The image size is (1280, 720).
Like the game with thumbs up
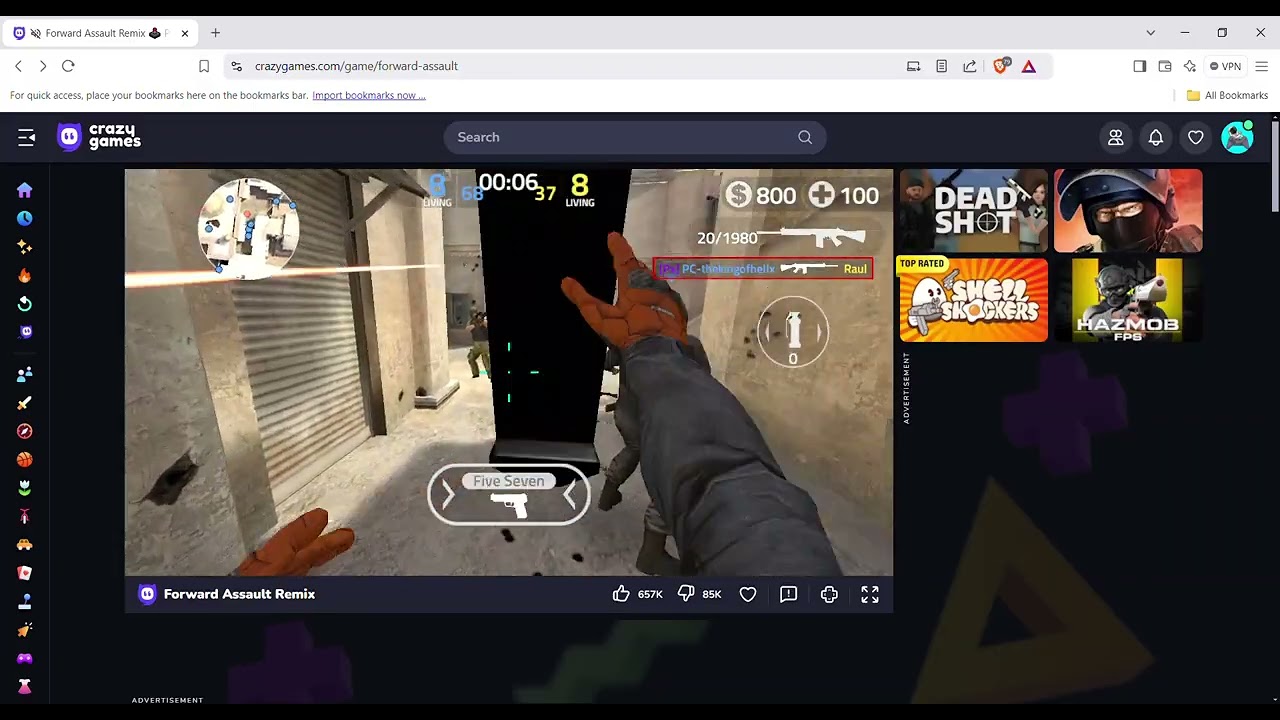(621, 594)
